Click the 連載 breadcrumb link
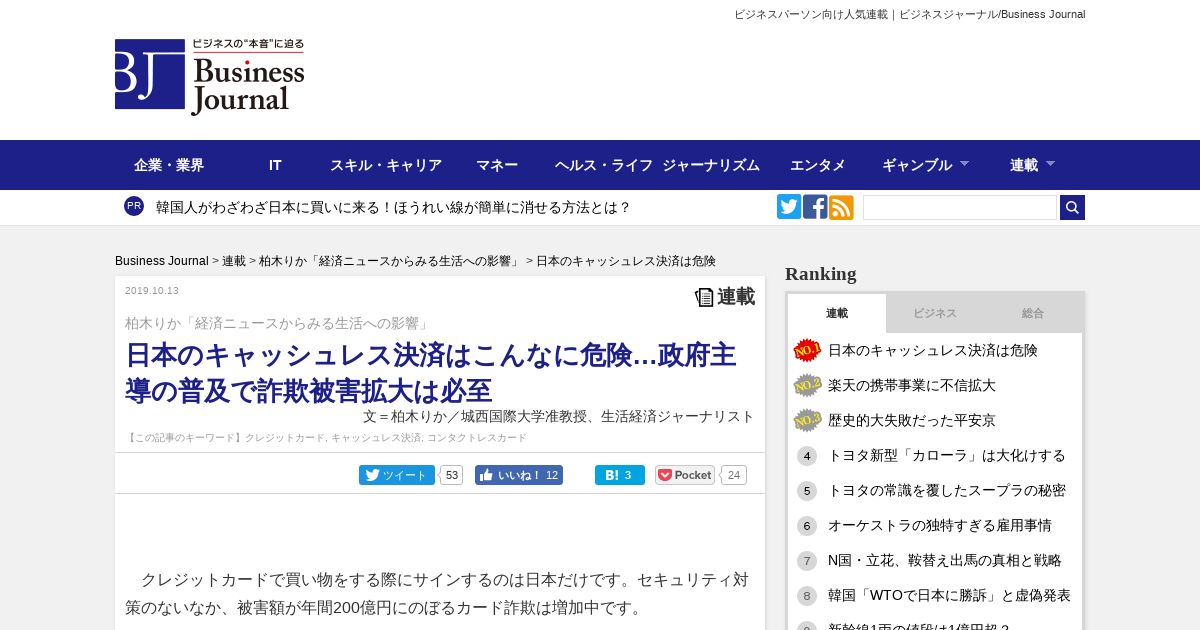 point(234,261)
